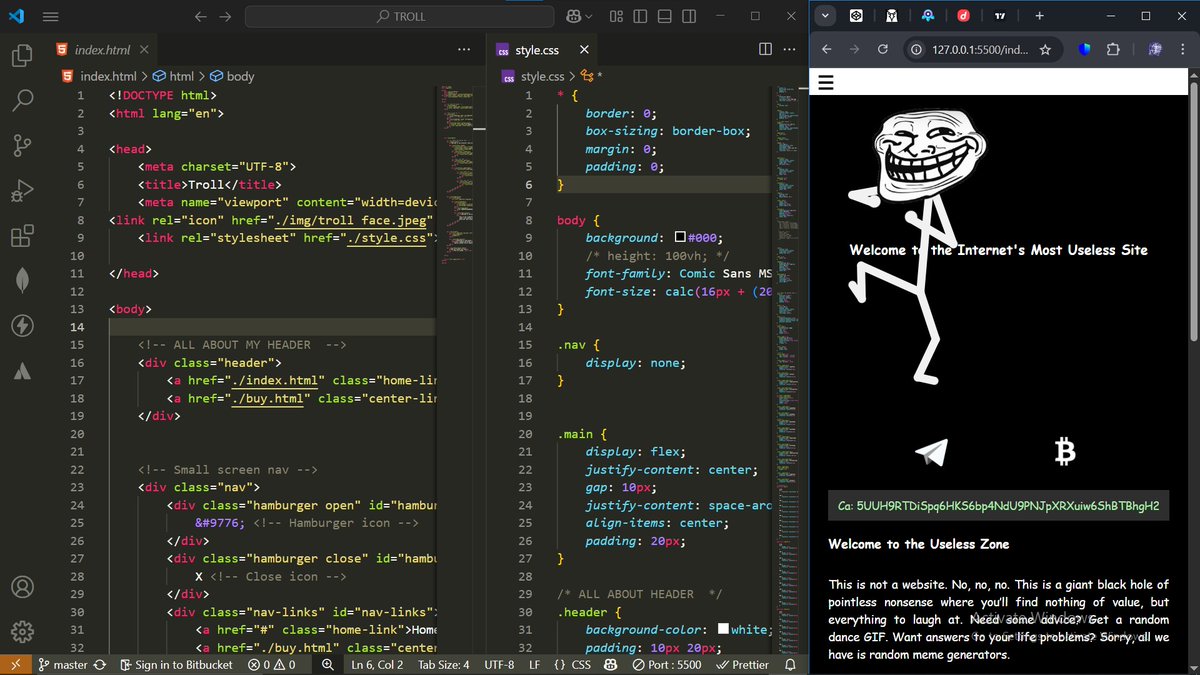This screenshot has height=675, width=1200.
Task: Open the MongoDB leaf icon view
Action: (x=22, y=281)
